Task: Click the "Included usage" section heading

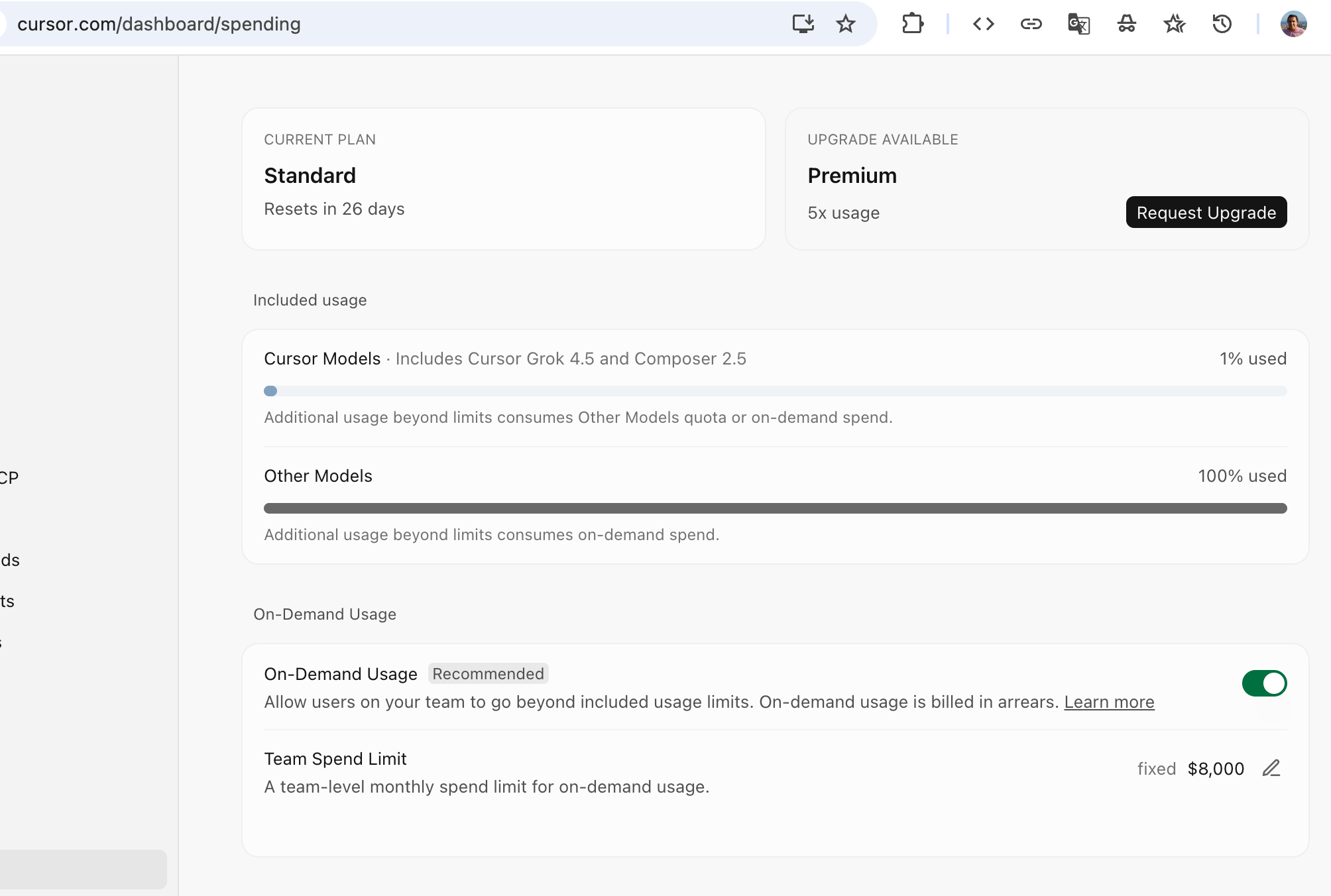Action: (x=310, y=300)
